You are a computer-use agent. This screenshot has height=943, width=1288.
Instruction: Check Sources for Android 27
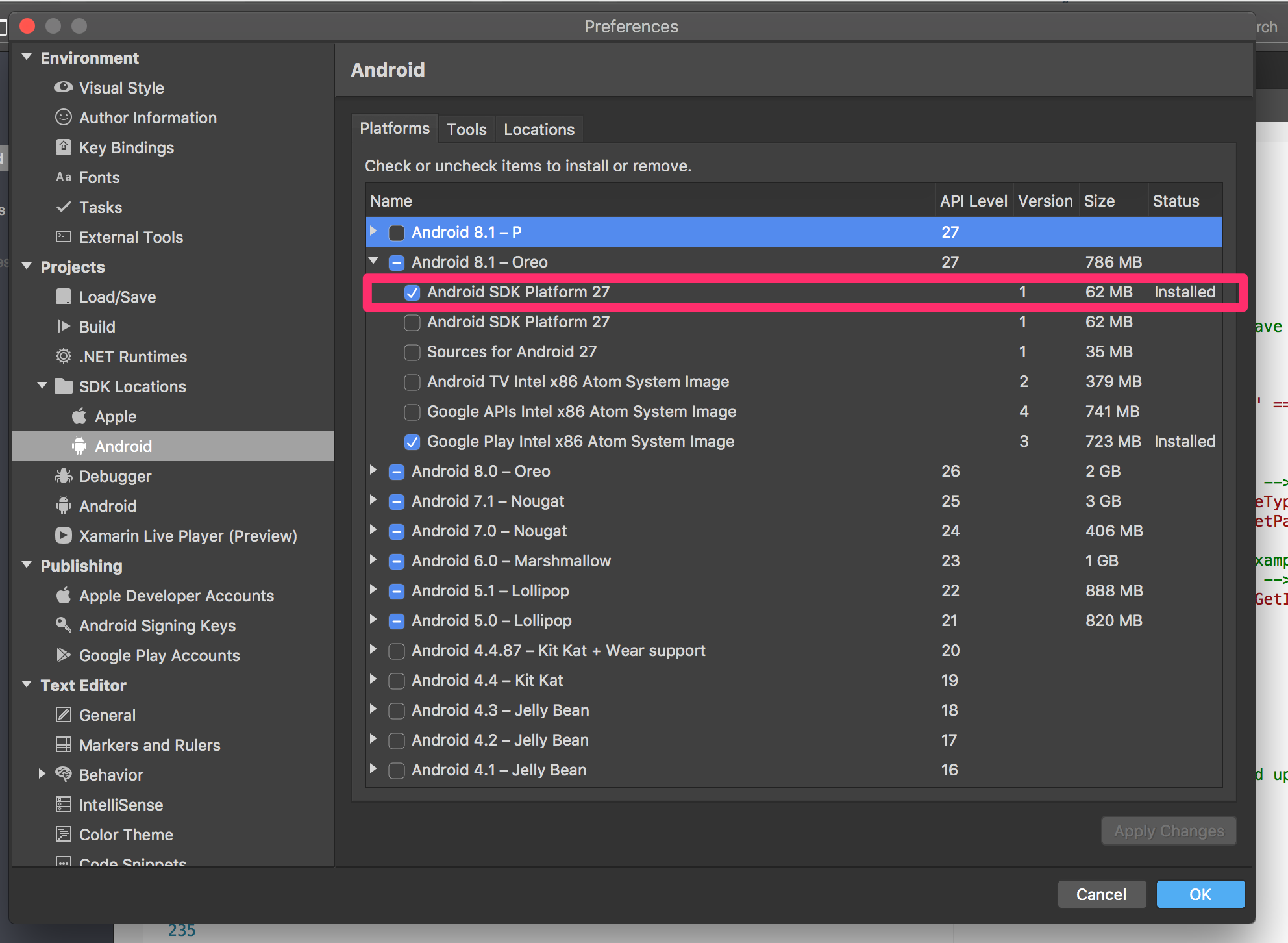[412, 352]
